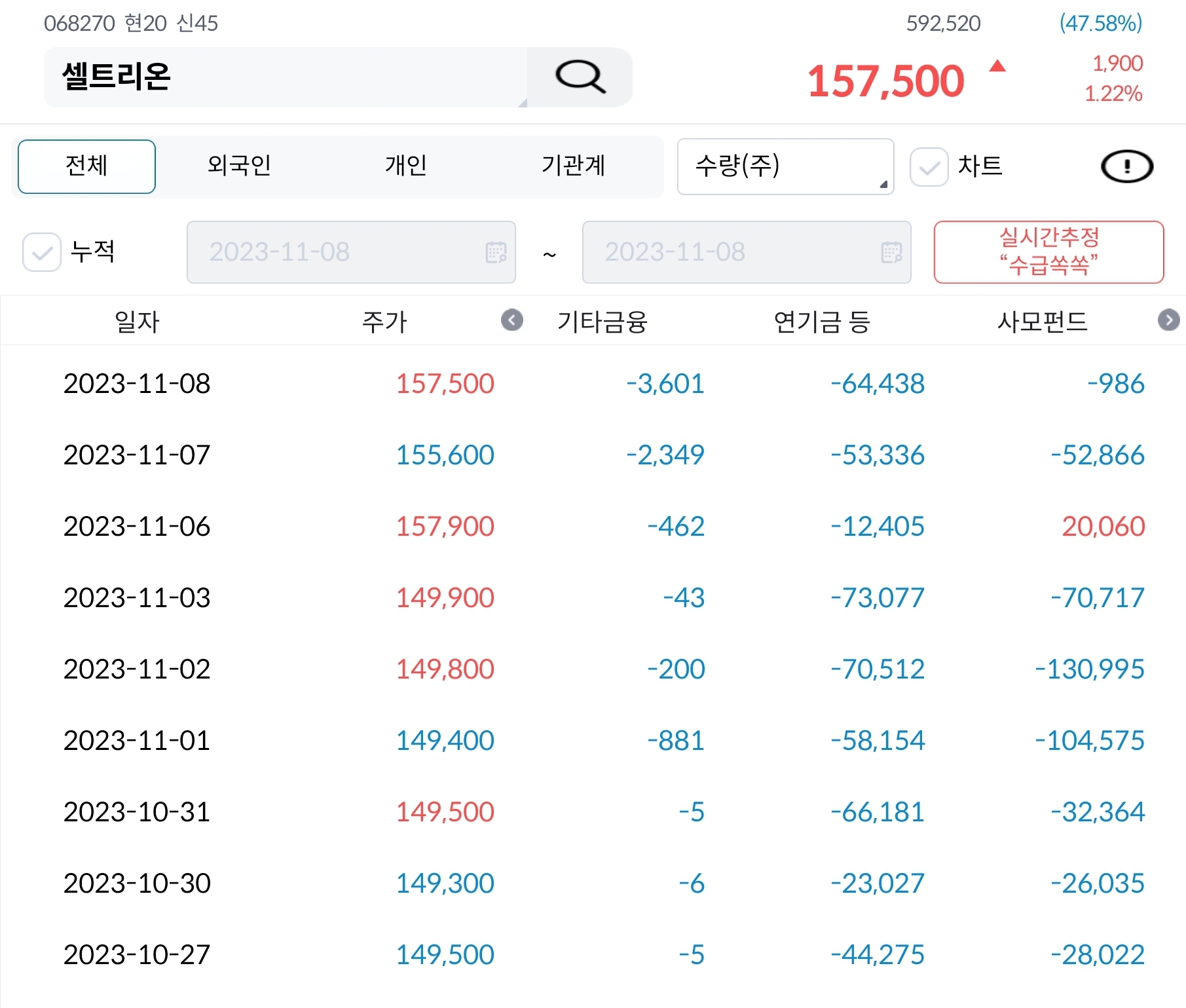Click the 일자 column header
The height and width of the screenshot is (1008, 1186).
(137, 322)
